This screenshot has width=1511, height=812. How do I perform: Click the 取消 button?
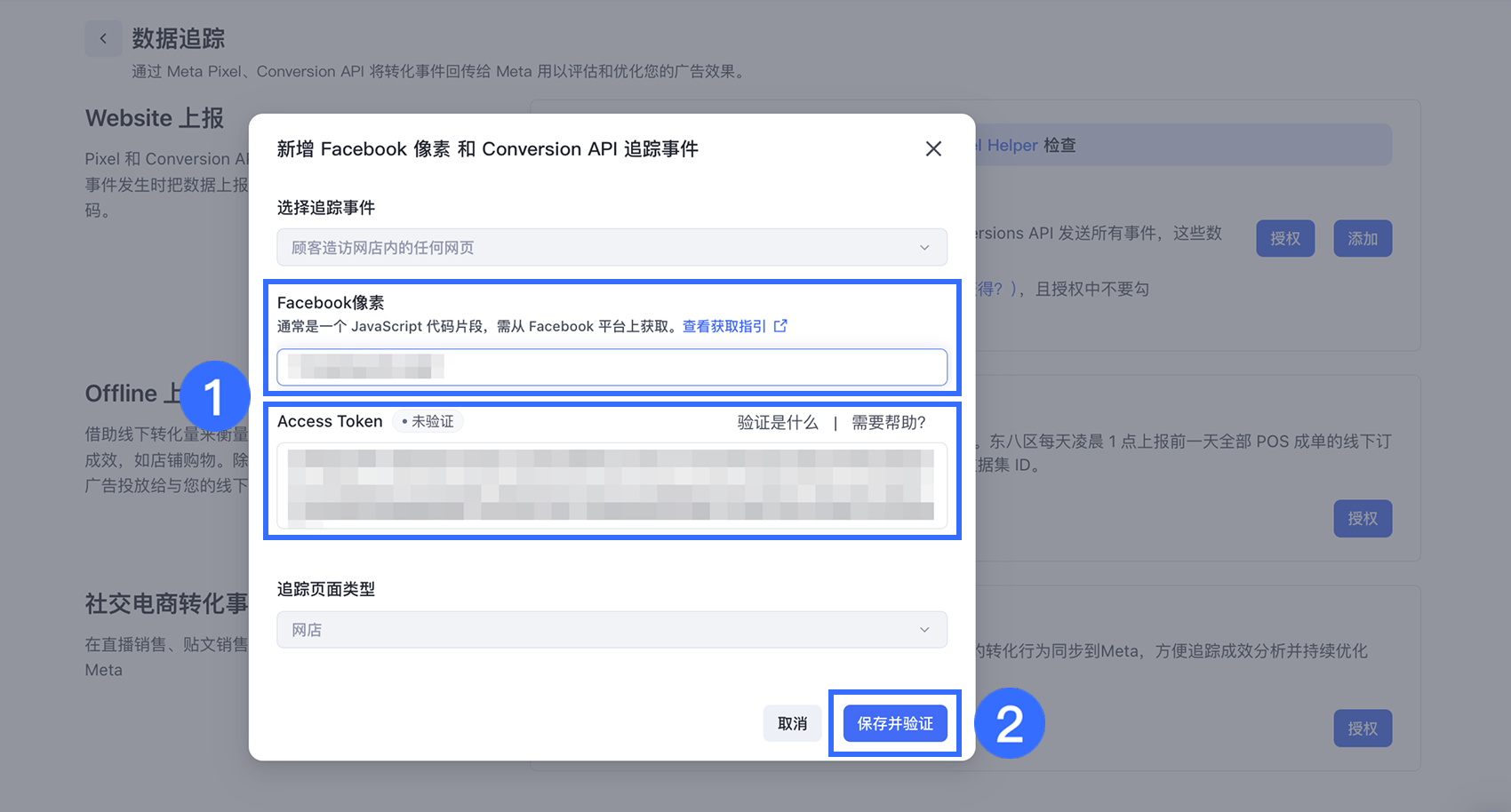coord(792,724)
